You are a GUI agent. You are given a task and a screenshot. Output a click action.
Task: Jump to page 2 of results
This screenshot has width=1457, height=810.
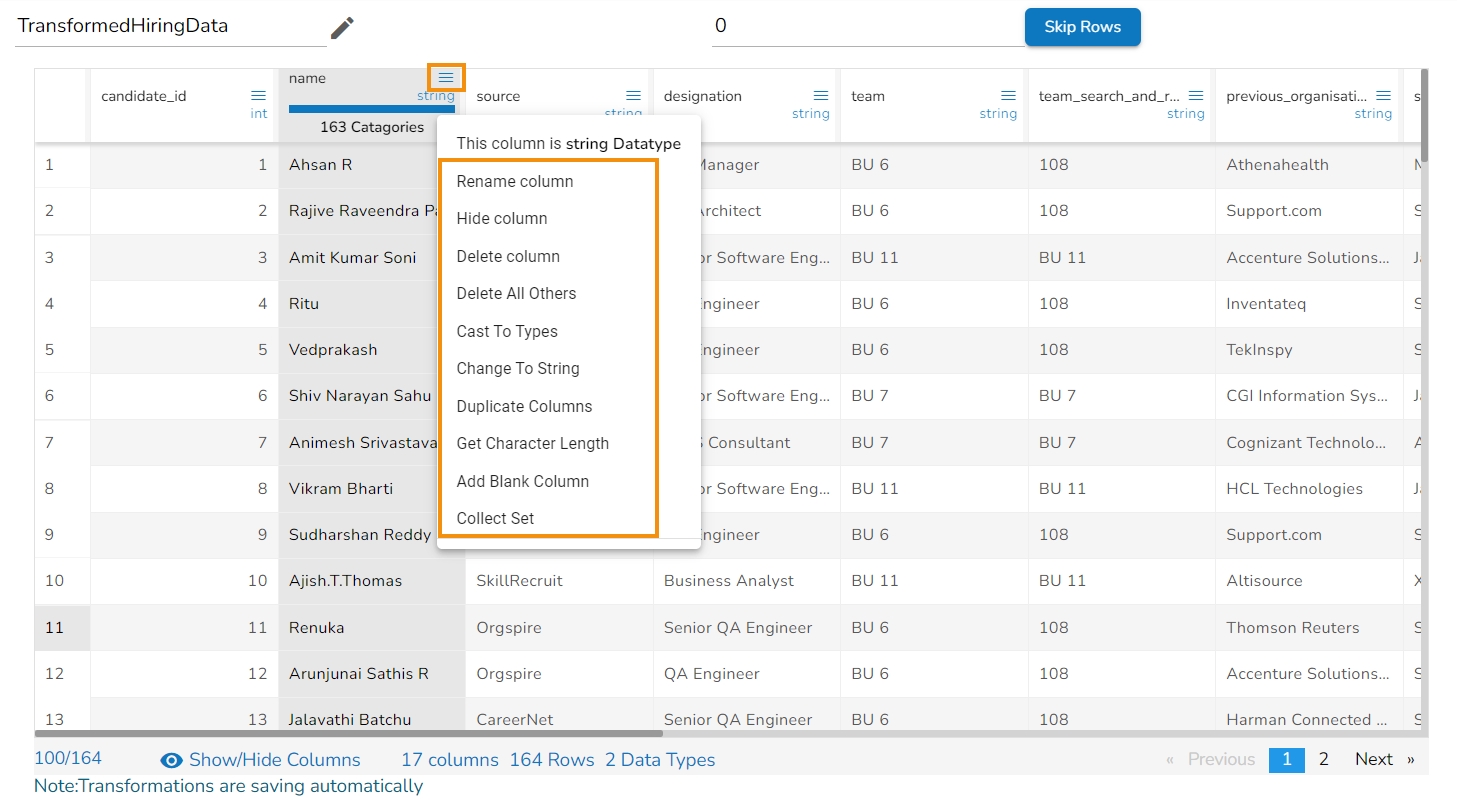click(1323, 760)
